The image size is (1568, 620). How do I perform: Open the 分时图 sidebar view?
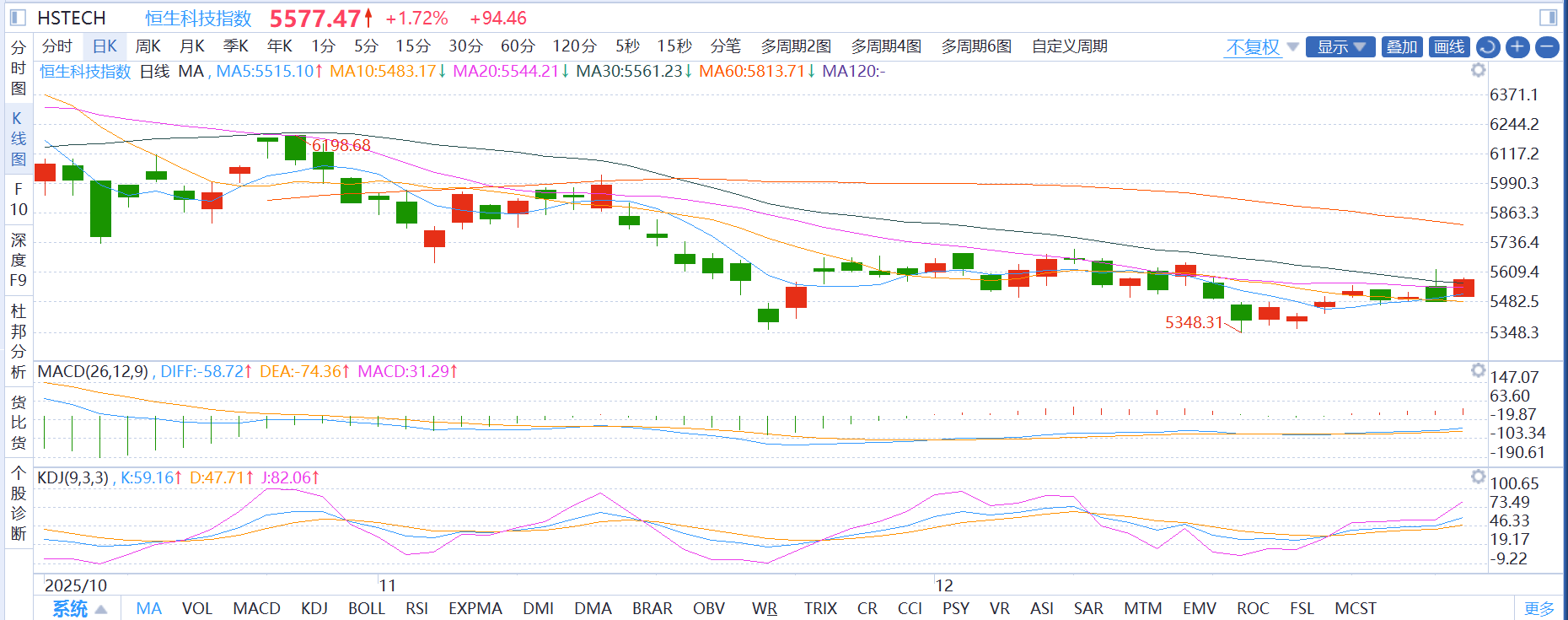[x=19, y=68]
